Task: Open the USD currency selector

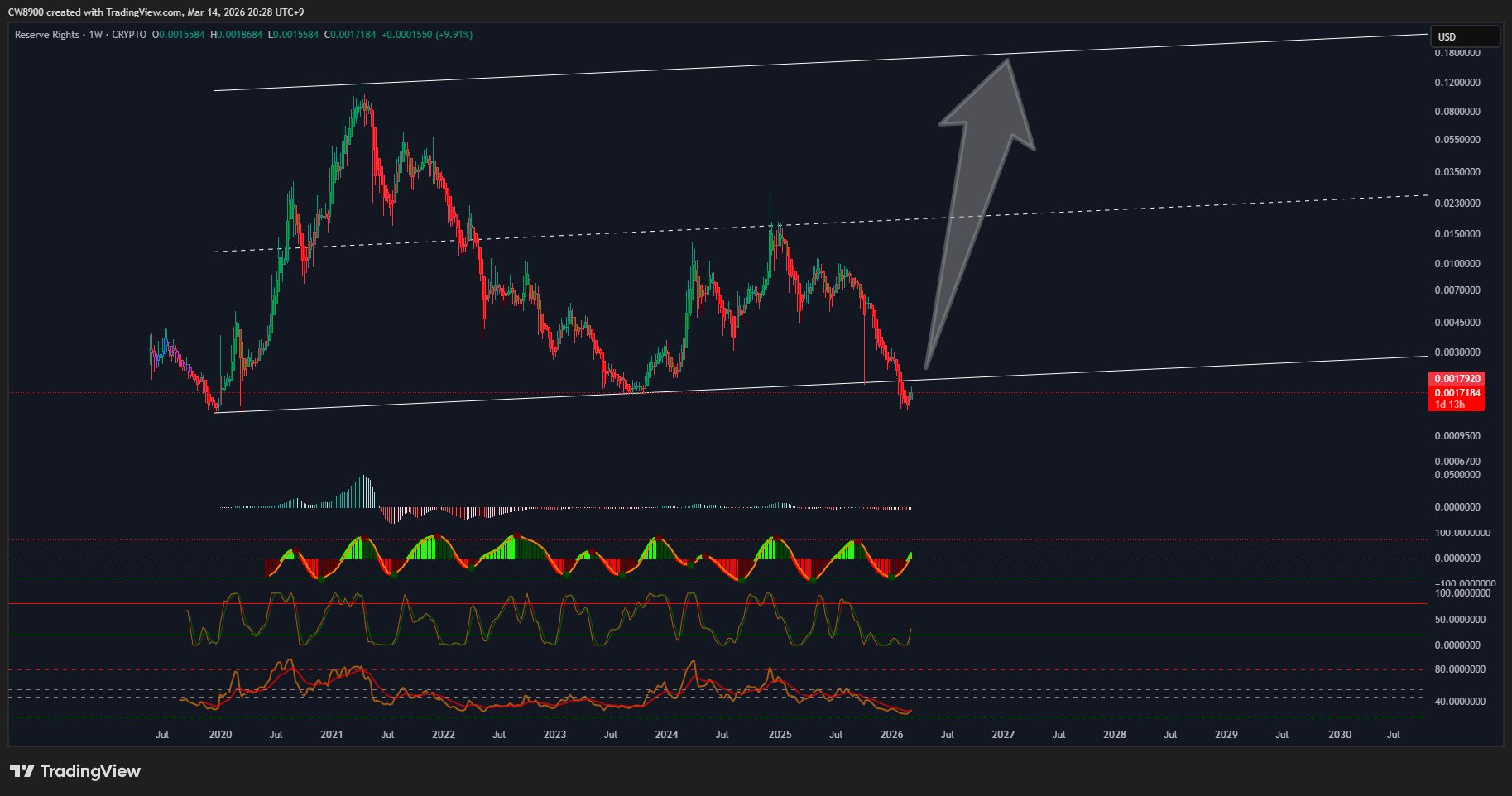Action: [1465, 36]
